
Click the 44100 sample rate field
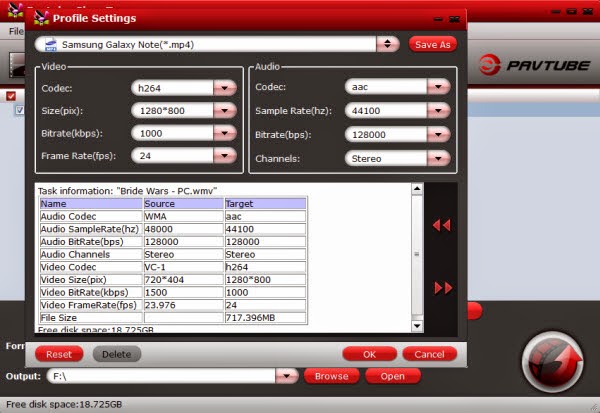click(x=386, y=111)
